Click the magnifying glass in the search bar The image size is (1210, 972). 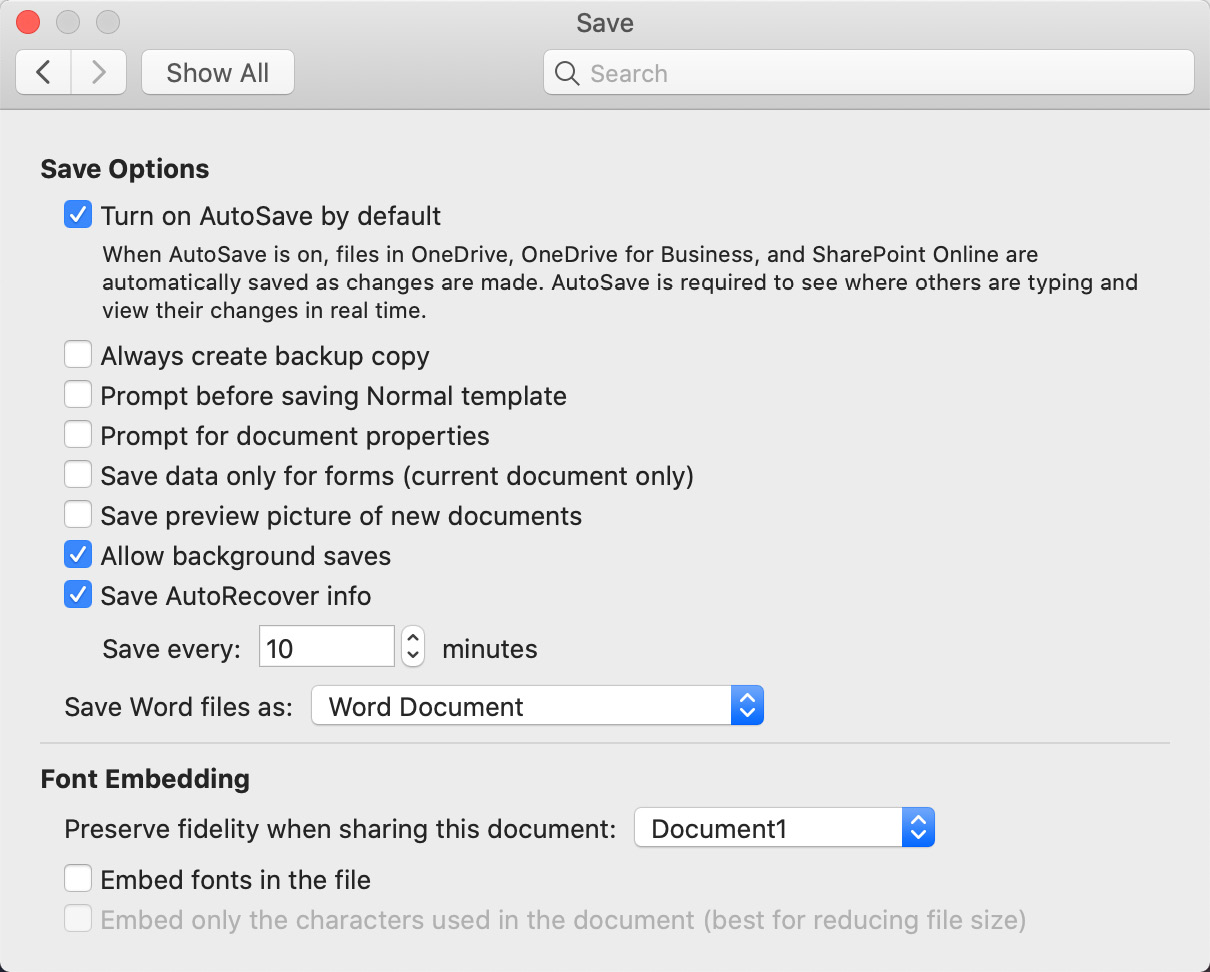coord(566,73)
